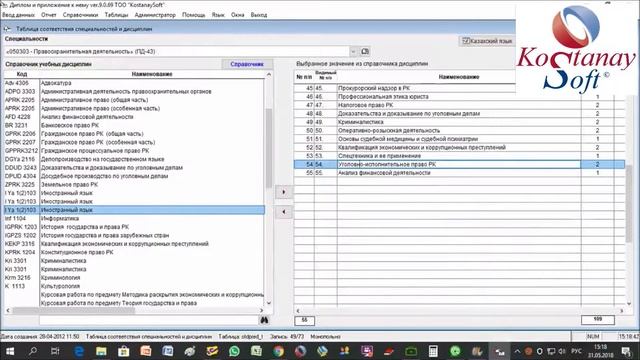Select the Культурология row
The height and width of the screenshot is (360, 640).
(x=134, y=286)
